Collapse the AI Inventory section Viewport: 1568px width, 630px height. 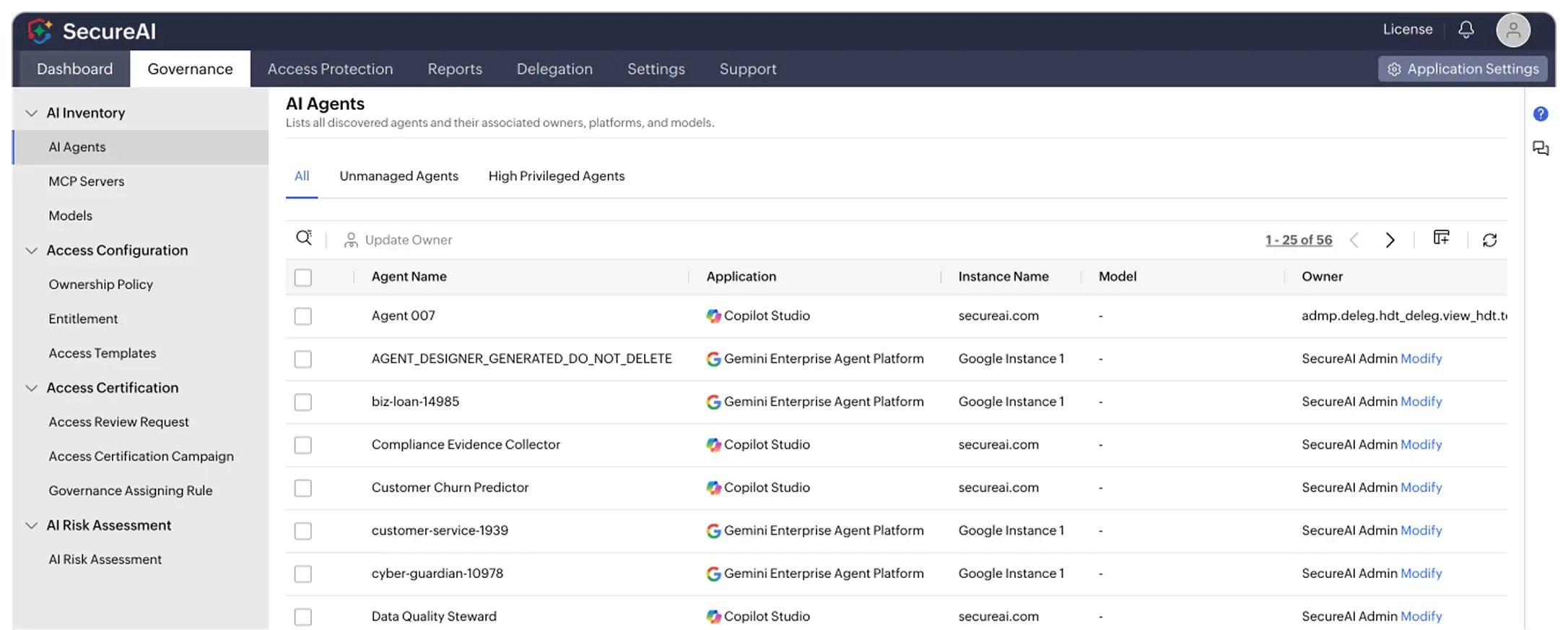pyautogui.click(x=31, y=113)
